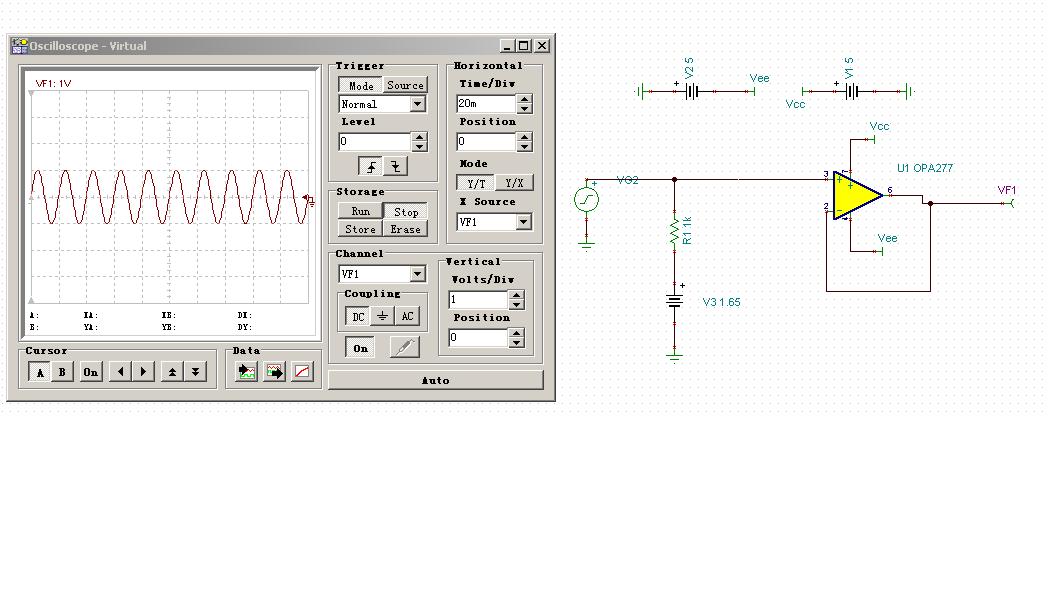Click trigger Level input field
Screen dimensions: 1050x591
(375, 142)
